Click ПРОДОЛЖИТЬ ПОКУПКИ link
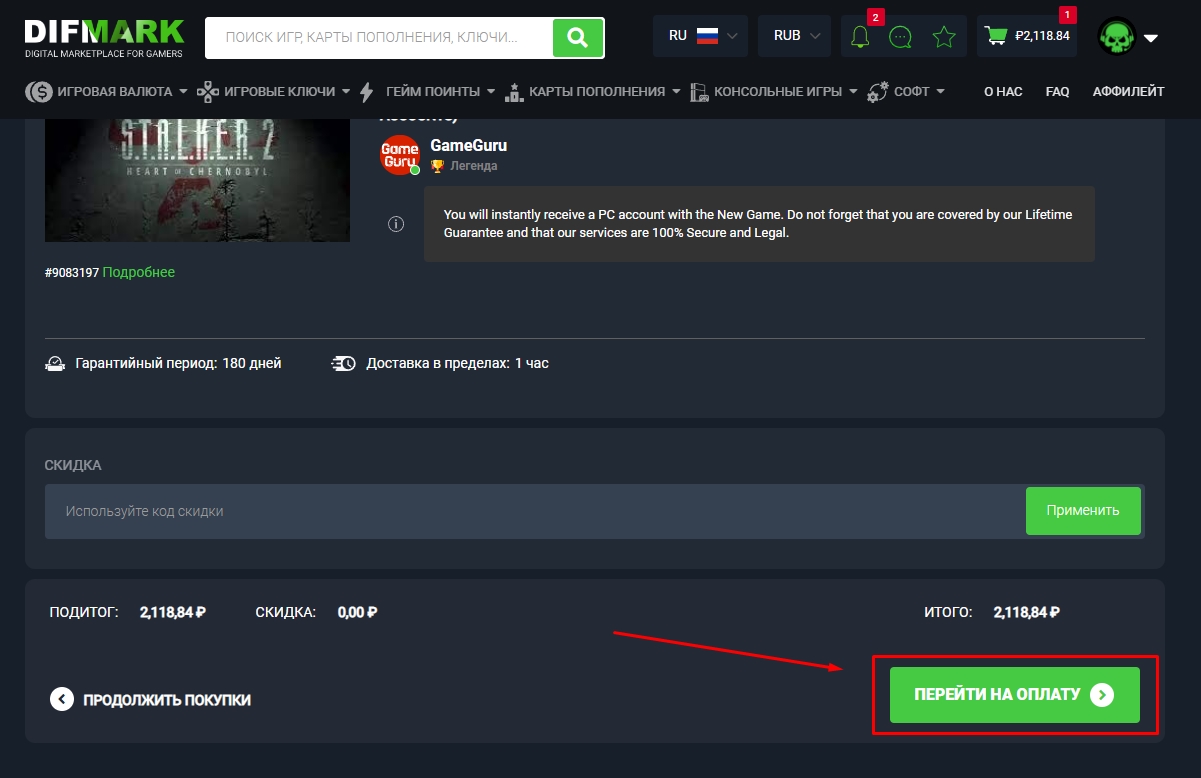1201x778 pixels. 167,700
